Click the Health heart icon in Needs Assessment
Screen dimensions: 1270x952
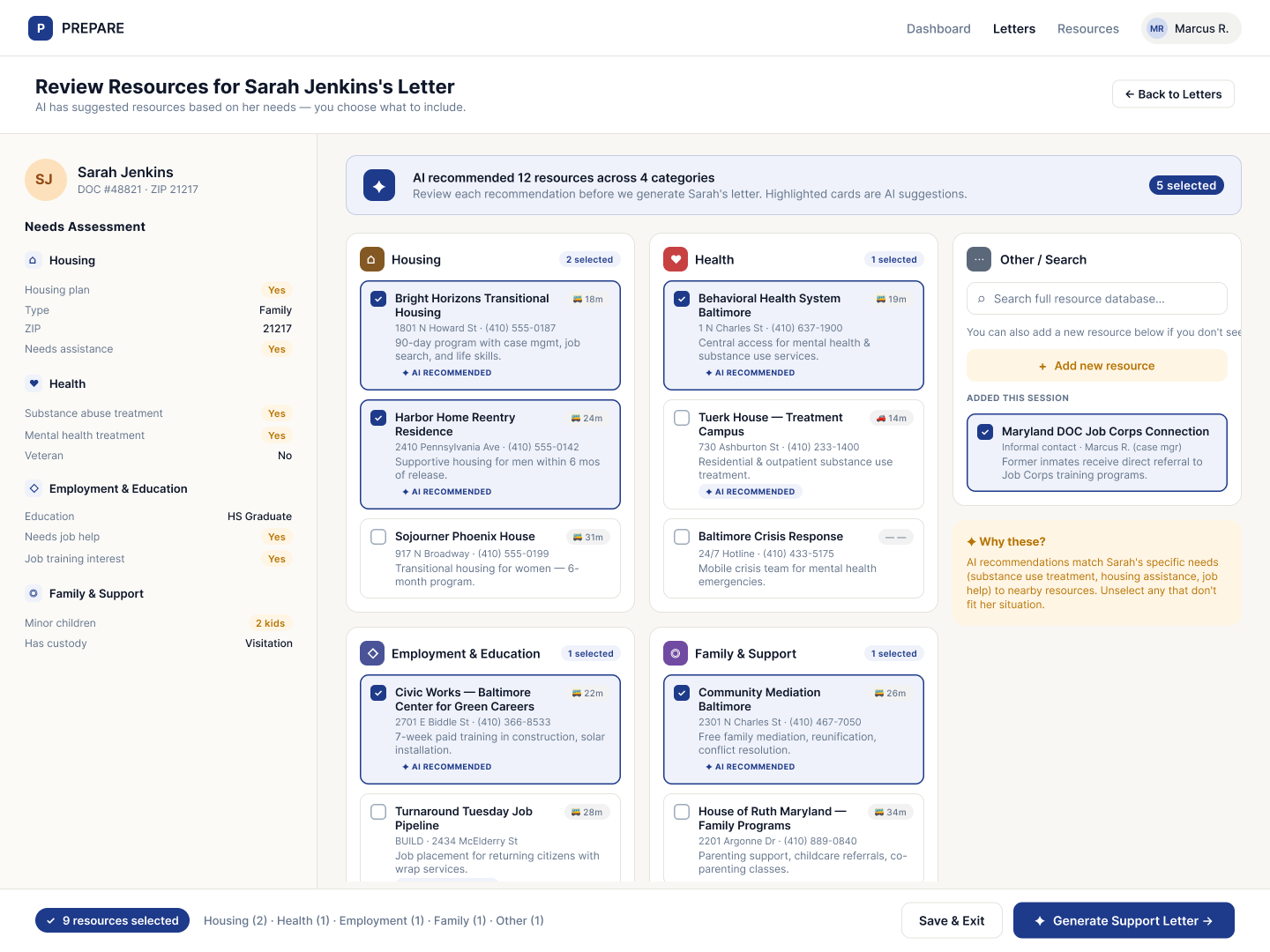pyautogui.click(x=34, y=383)
